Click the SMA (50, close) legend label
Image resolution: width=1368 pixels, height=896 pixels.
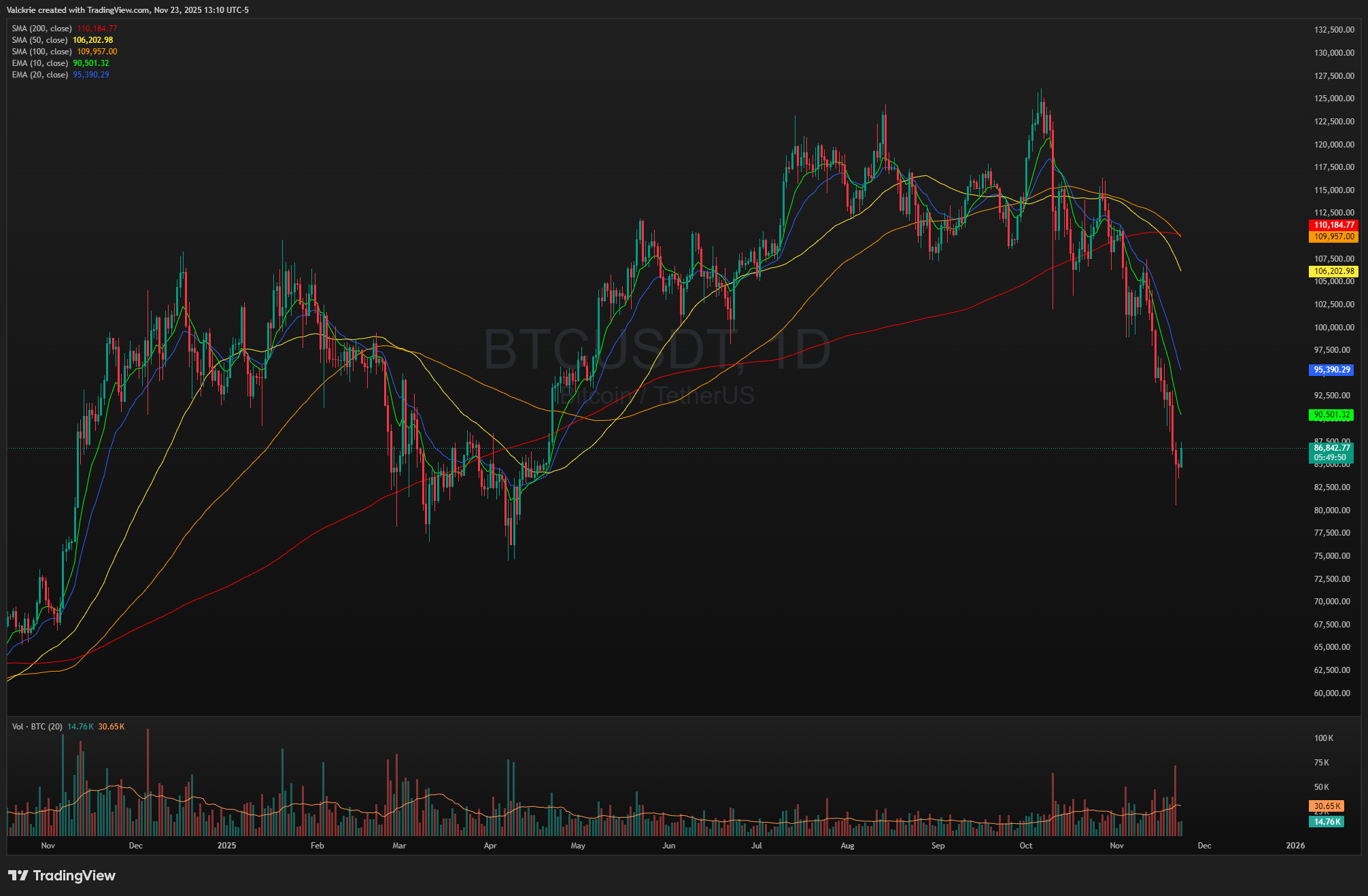[x=39, y=40]
